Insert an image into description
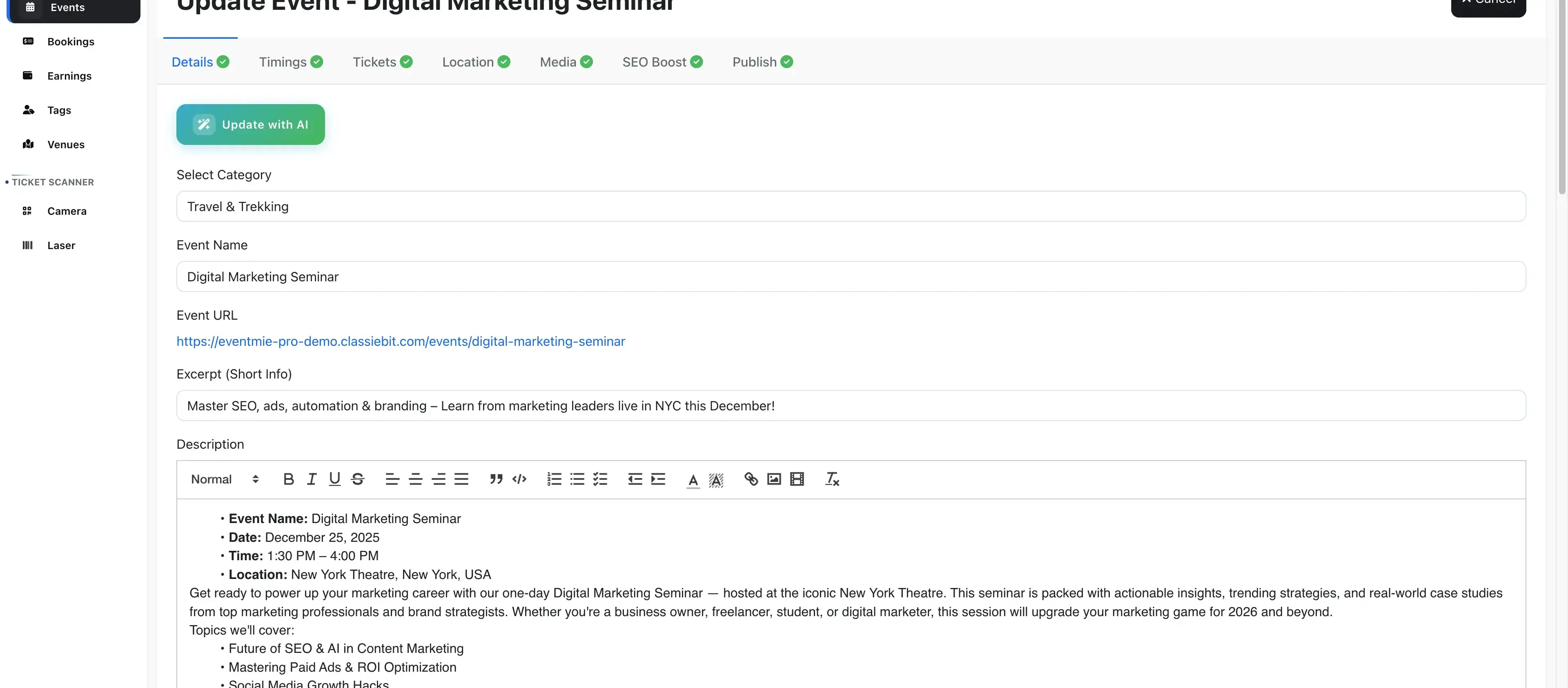Viewport: 1568px width, 688px height. (774, 479)
